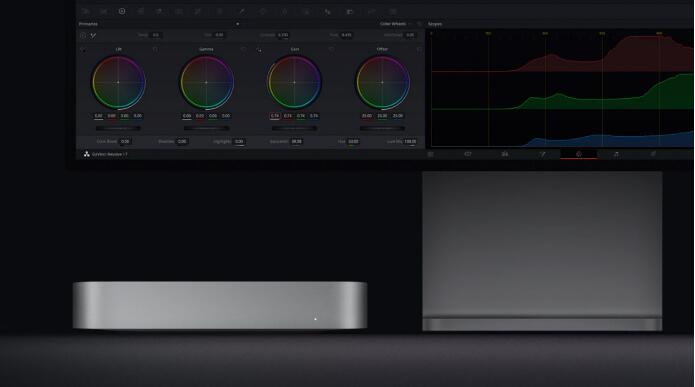Toggle the Lift black point picker
Screen dimensions: 695x387
coord(83,50)
